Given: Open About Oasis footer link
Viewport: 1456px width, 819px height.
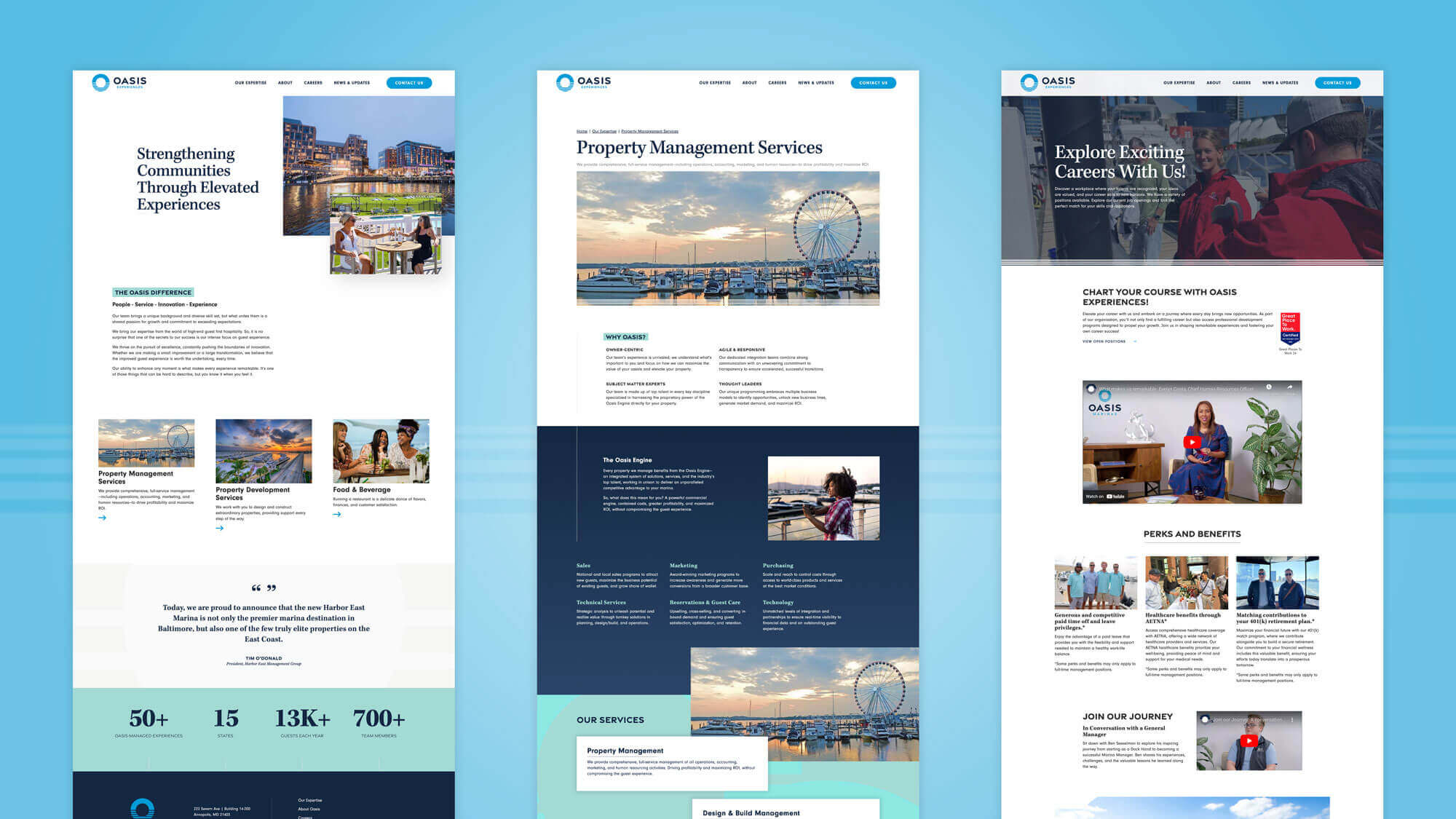Looking at the screenshot, I should pyautogui.click(x=309, y=809).
